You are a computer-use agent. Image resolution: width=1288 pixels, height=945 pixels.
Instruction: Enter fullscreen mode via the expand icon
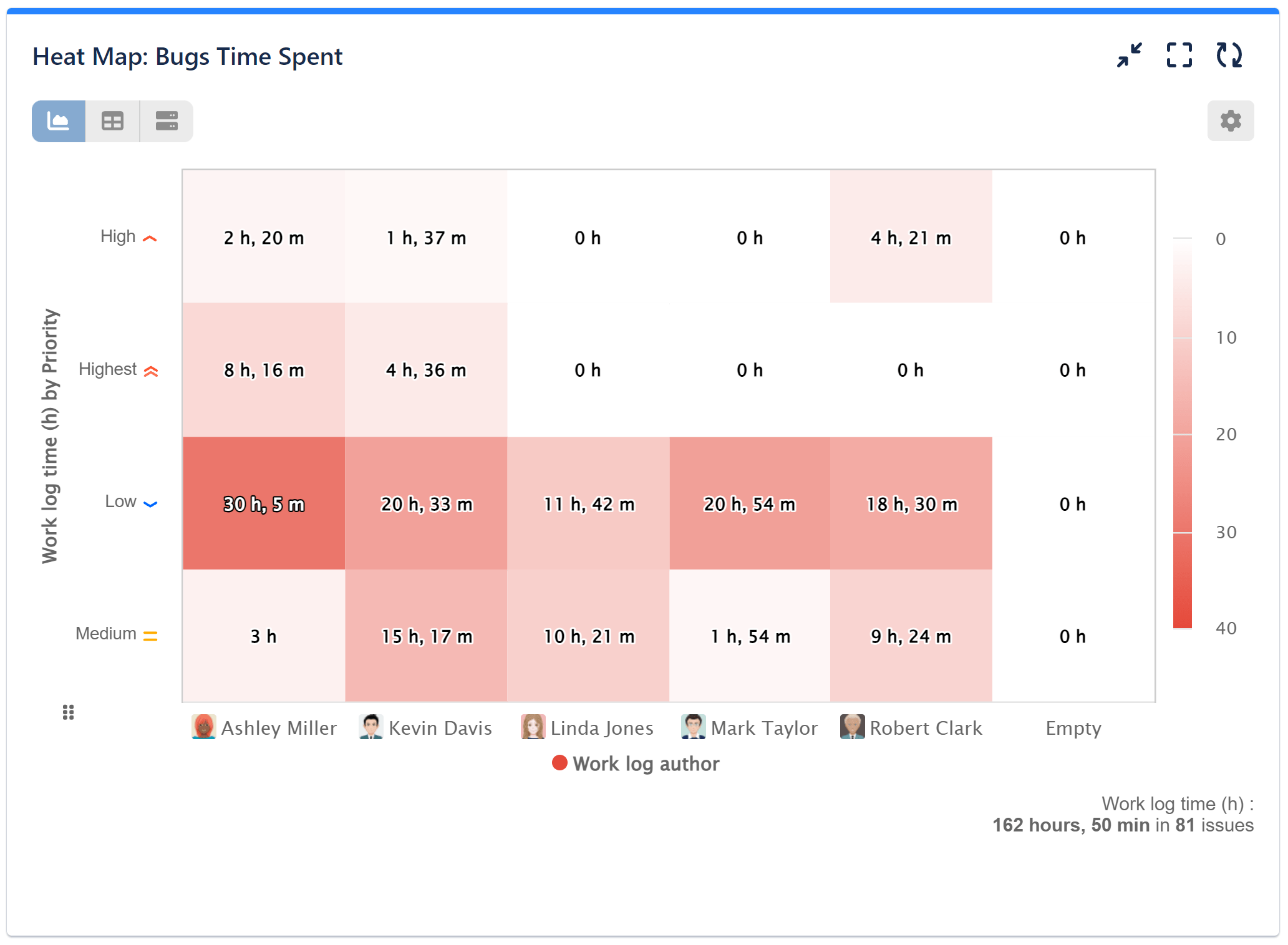pyautogui.click(x=1178, y=56)
